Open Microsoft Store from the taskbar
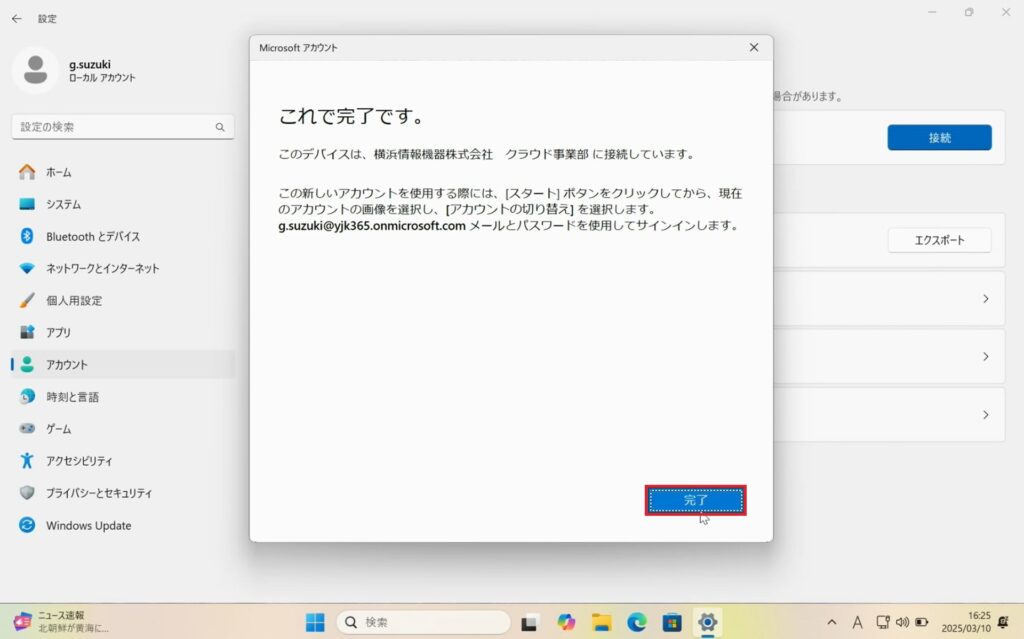The height and width of the screenshot is (639, 1024). click(x=672, y=623)
